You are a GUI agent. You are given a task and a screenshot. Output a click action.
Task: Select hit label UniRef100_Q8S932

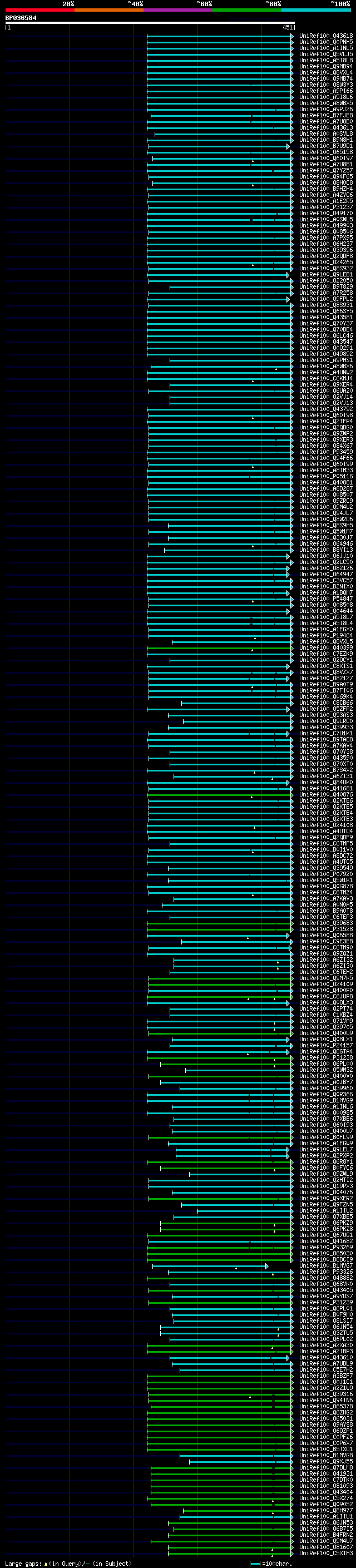(x=326, y=269)
